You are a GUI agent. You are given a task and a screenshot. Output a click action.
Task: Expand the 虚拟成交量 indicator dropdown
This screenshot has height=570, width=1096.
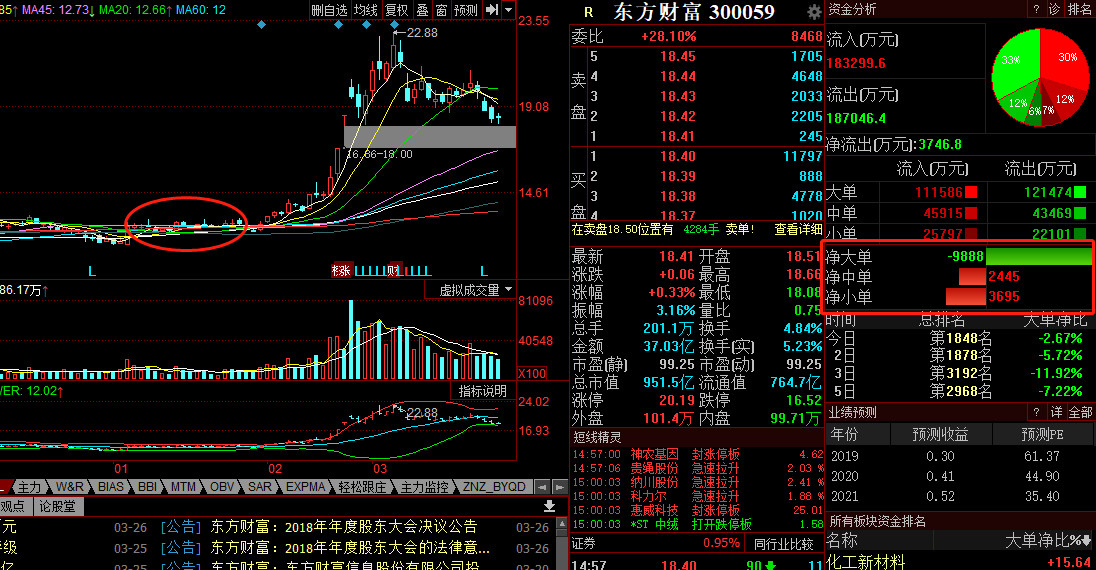point(508,290)
